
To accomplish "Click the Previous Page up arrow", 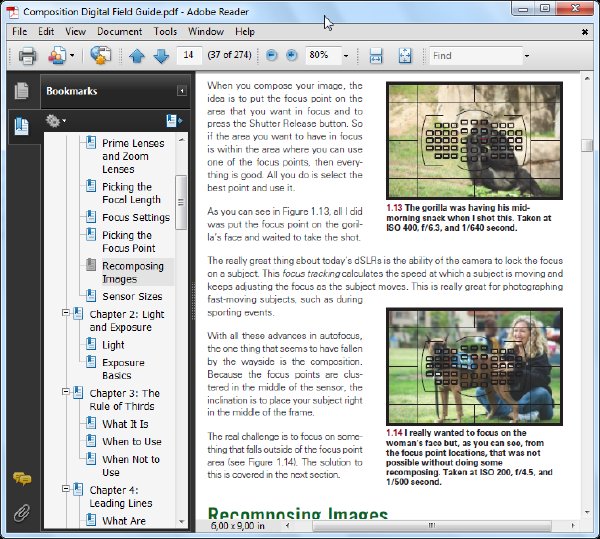I will coord(137,56).
